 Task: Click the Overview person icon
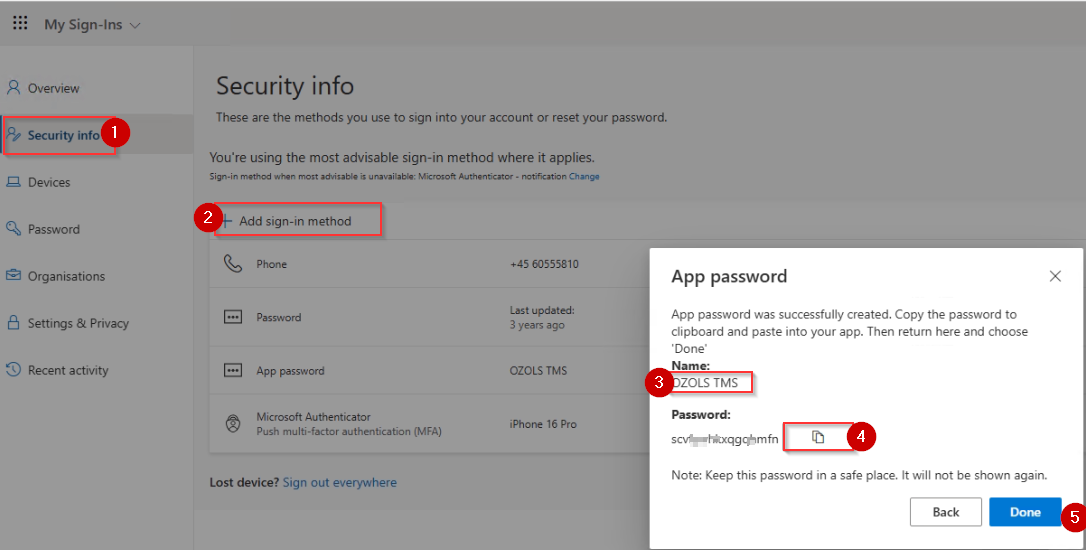(13, 87)
